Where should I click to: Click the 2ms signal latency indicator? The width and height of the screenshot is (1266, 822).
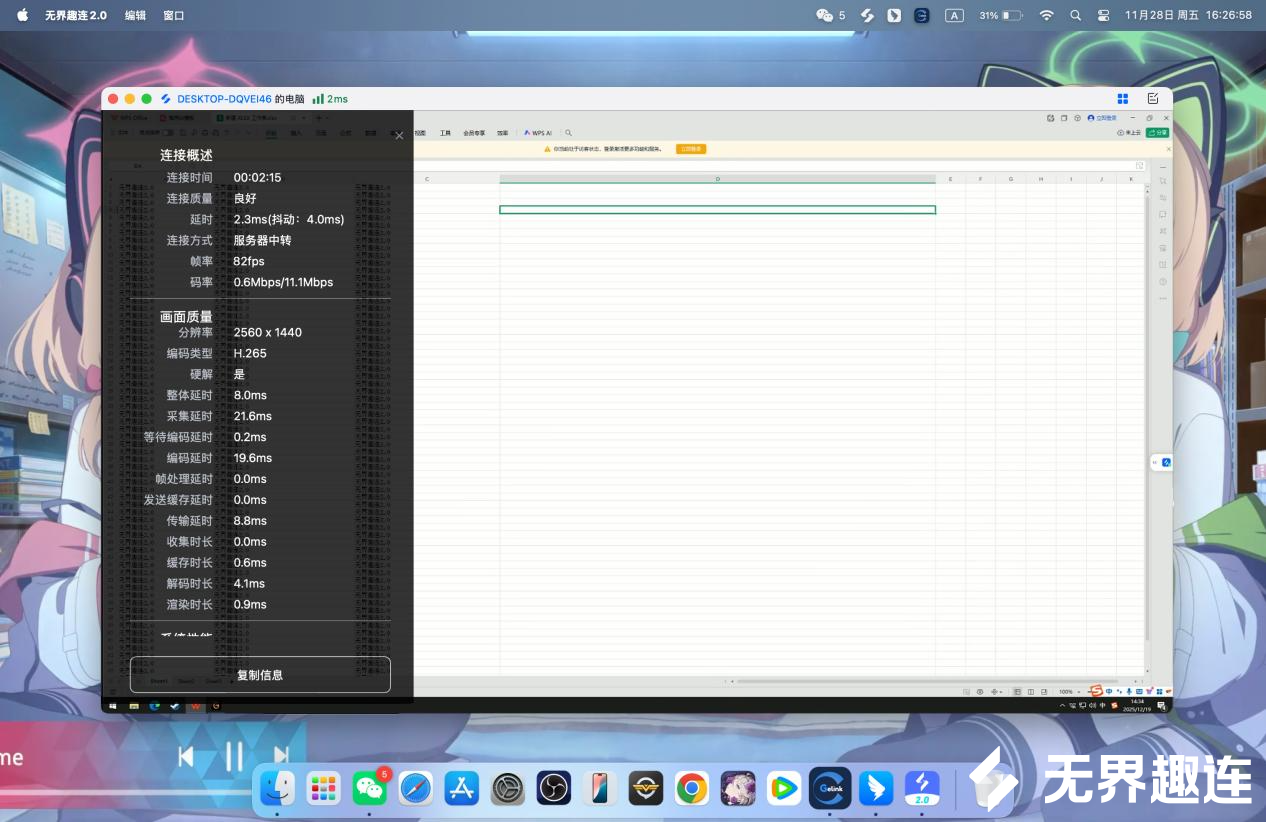tap(330, 99)
